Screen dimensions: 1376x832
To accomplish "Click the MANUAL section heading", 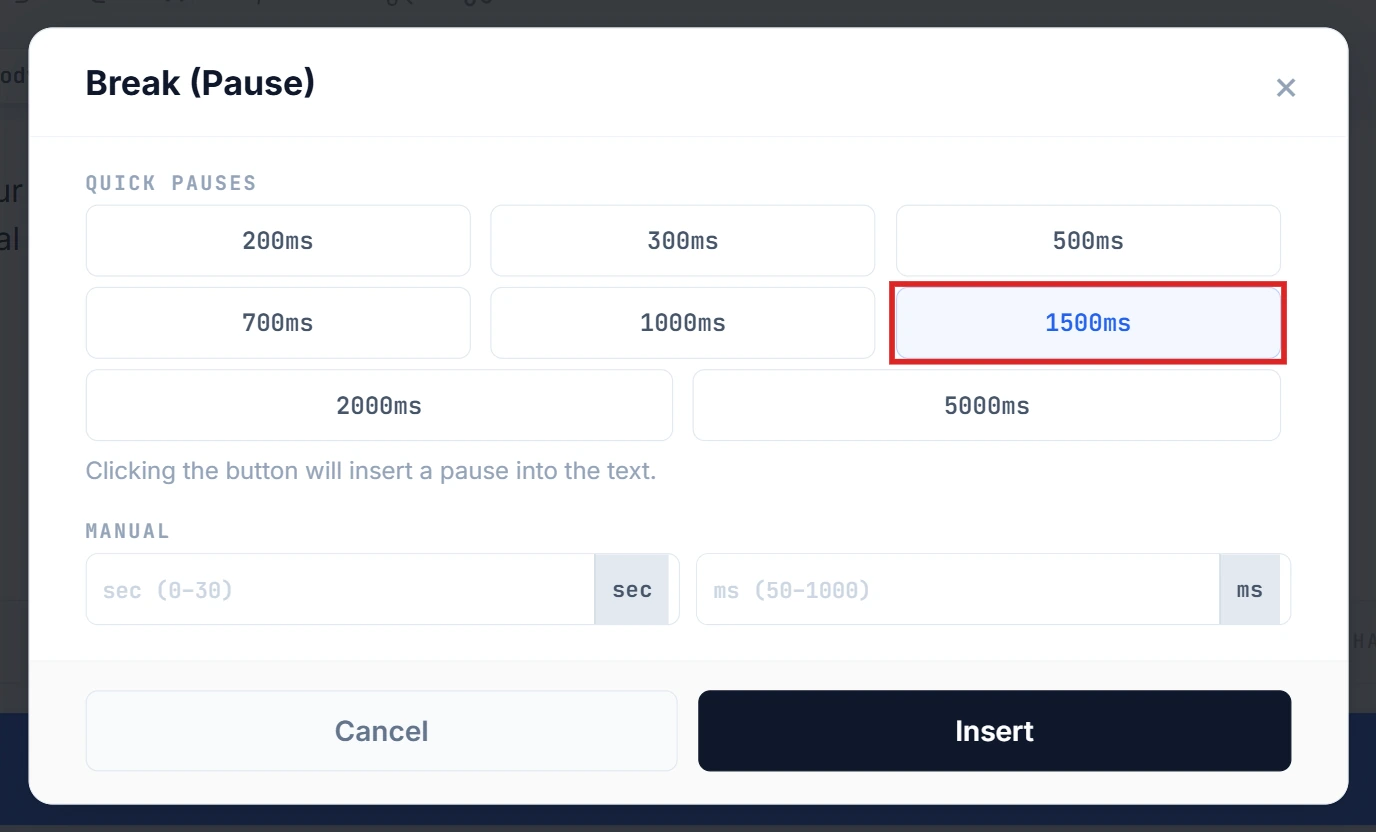I will [x=128, y=530].
